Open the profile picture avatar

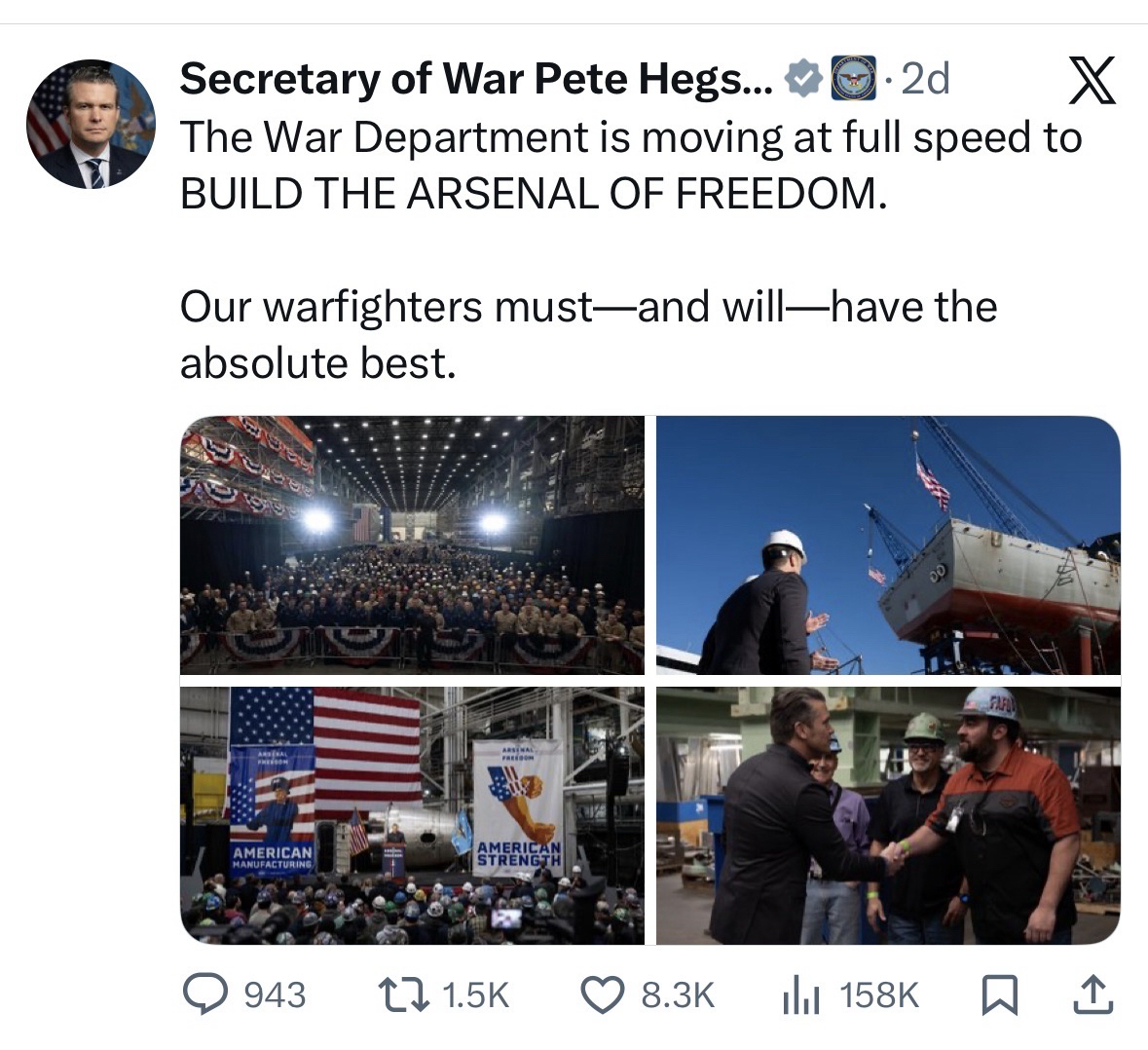point(91,124)
